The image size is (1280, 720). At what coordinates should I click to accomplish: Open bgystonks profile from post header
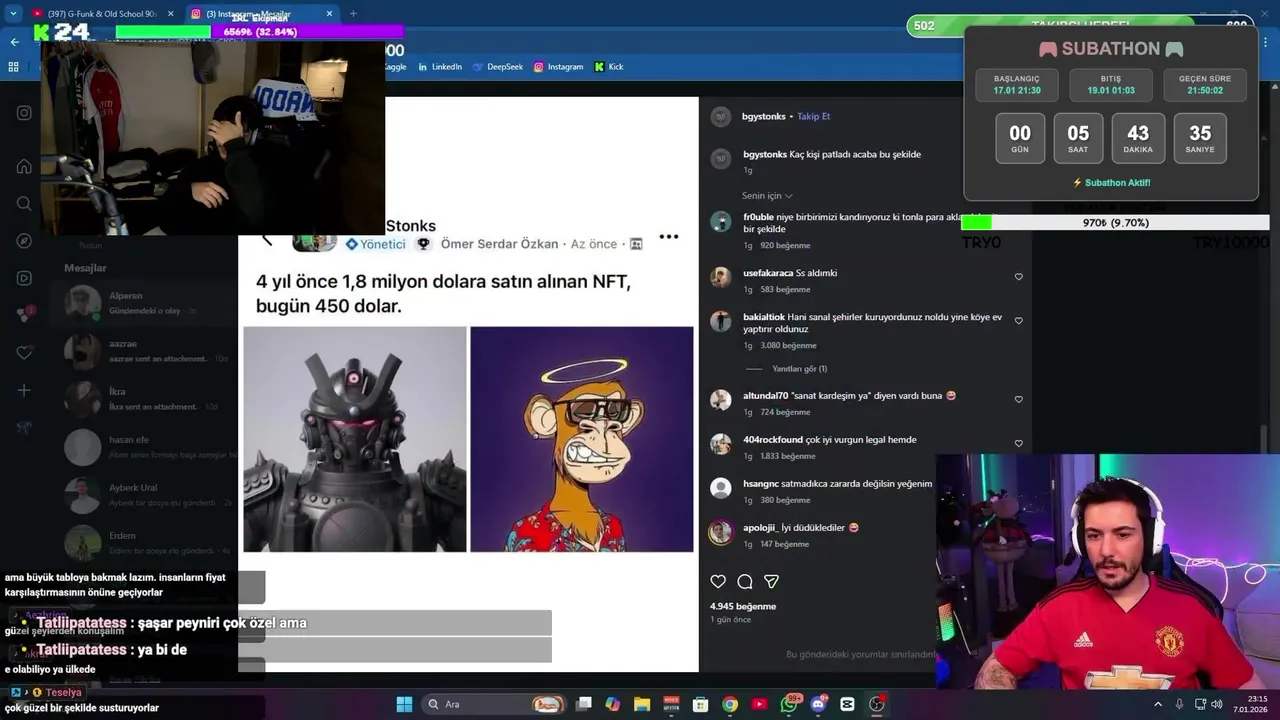pos(764,116)
